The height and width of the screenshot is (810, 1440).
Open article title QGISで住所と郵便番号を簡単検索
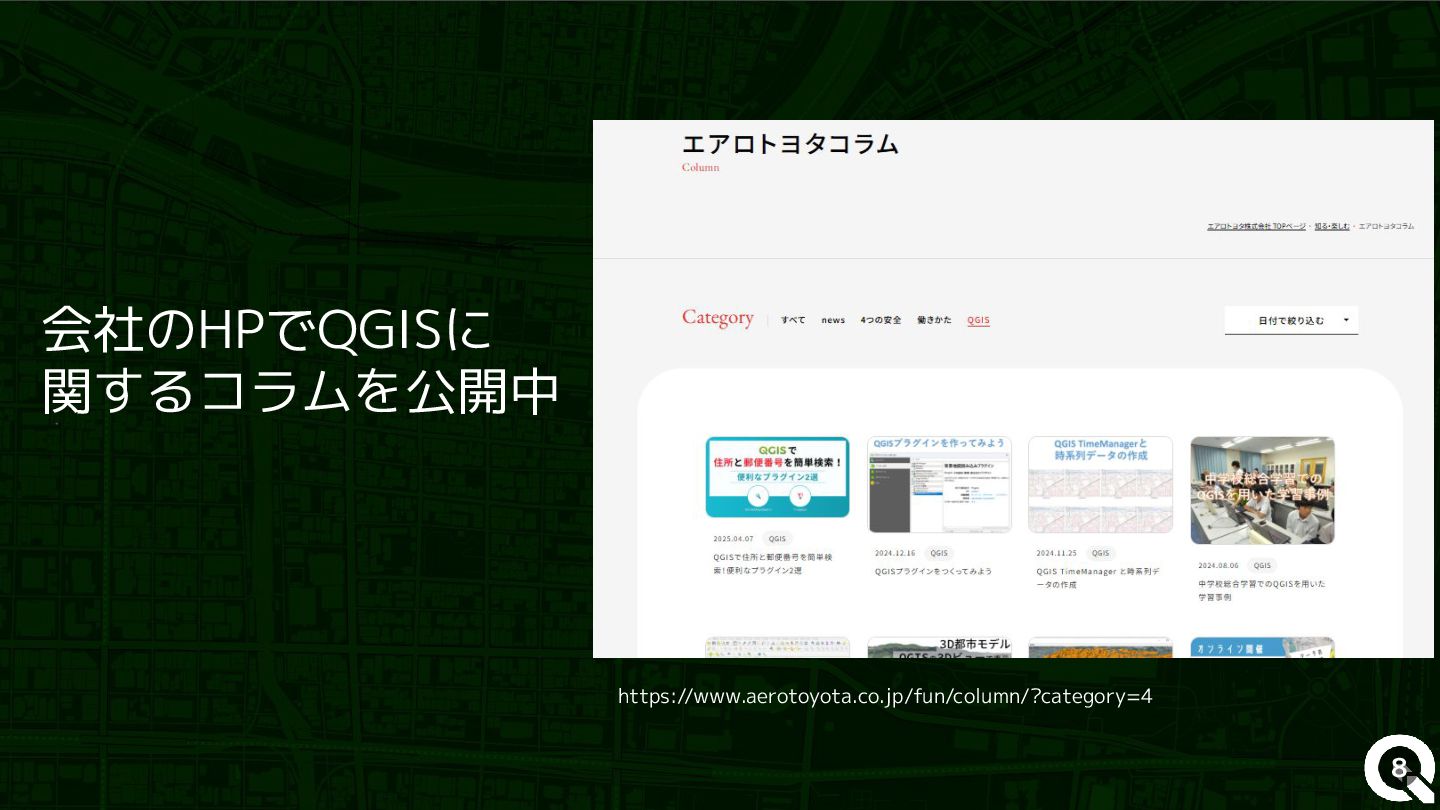[x=773, y=563]
